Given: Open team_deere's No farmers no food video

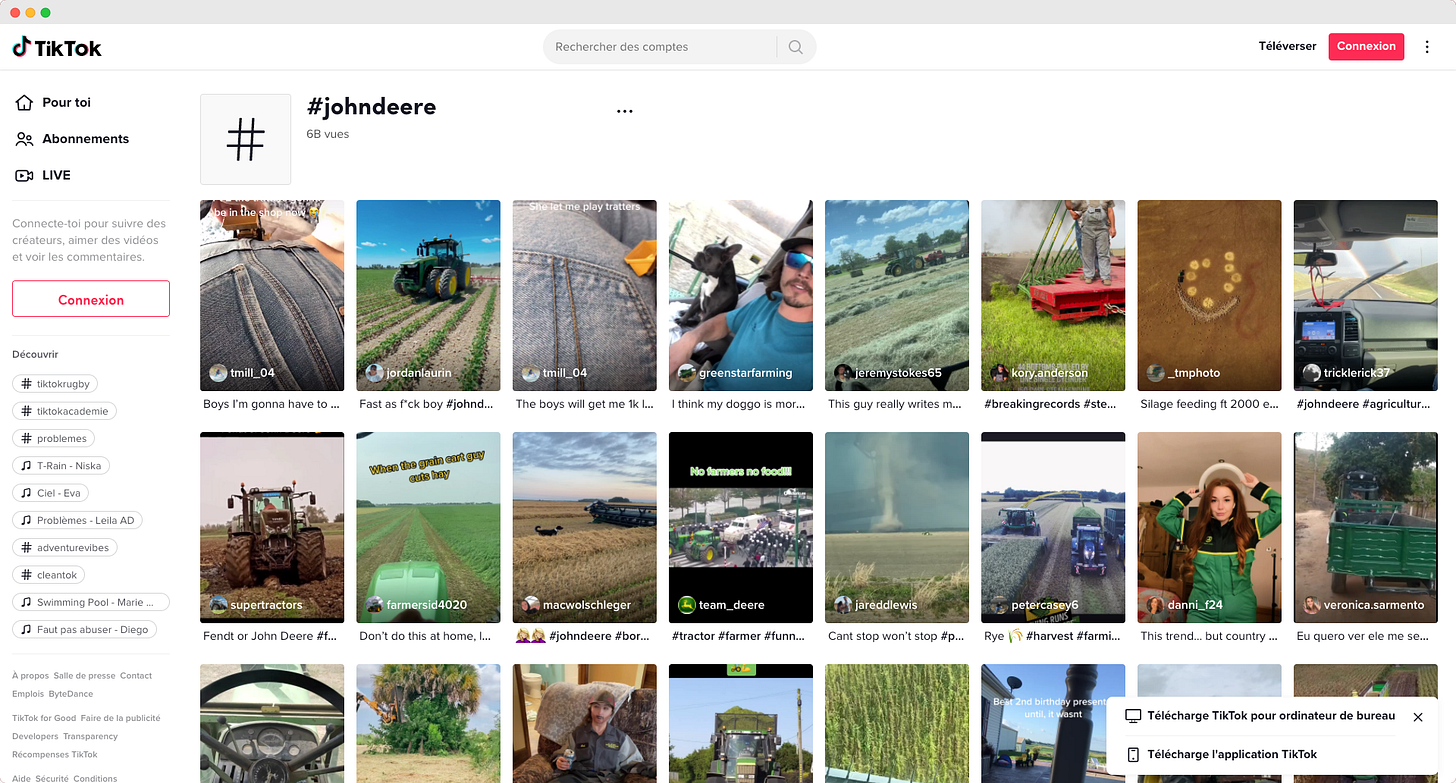Looking at the screenshot, I should click(x=741, y=527).
